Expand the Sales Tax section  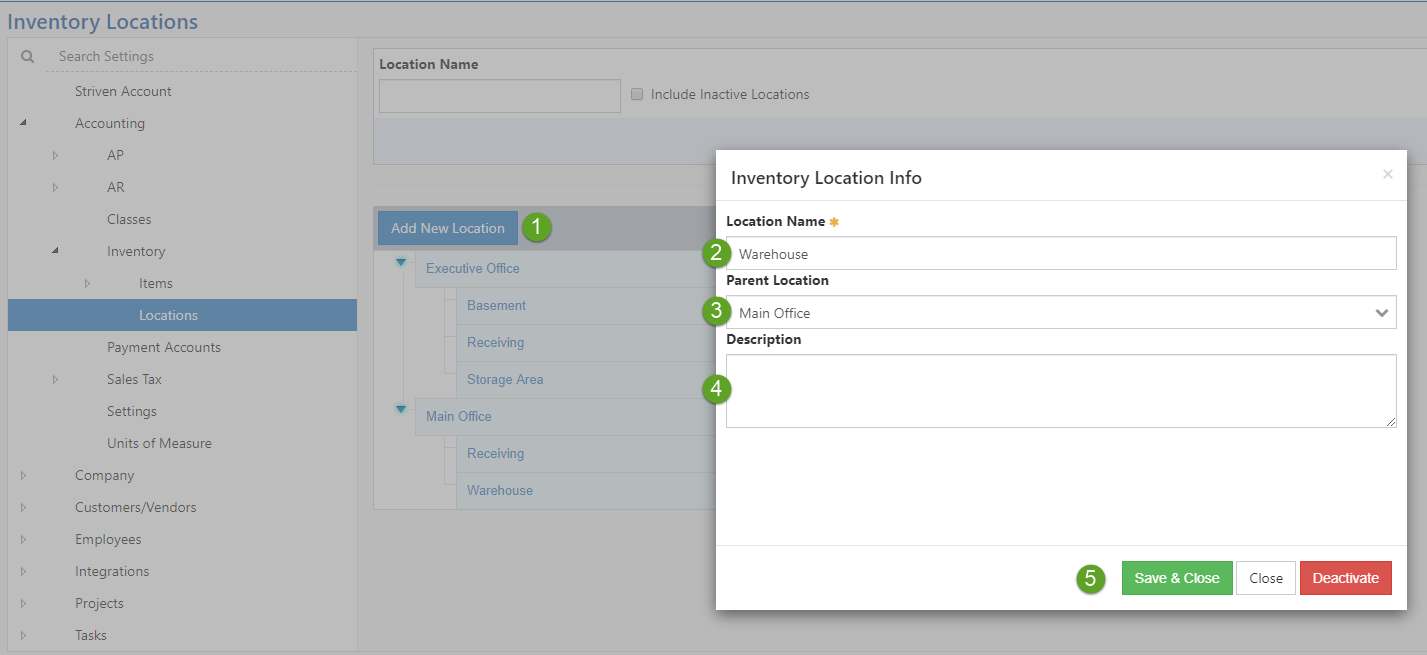57,379
